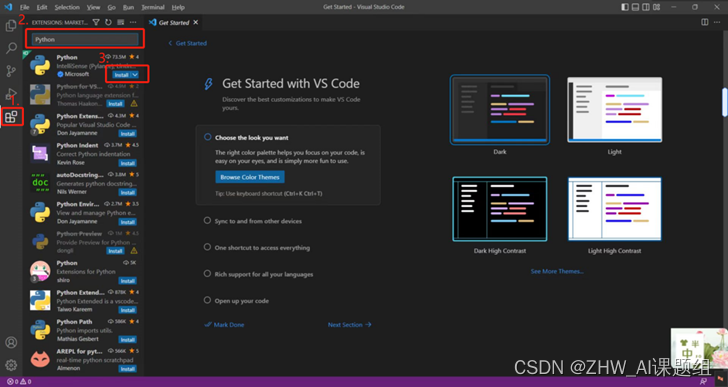
Task: Open the Install dropdown arrow for Python
Action: point(135,75)
